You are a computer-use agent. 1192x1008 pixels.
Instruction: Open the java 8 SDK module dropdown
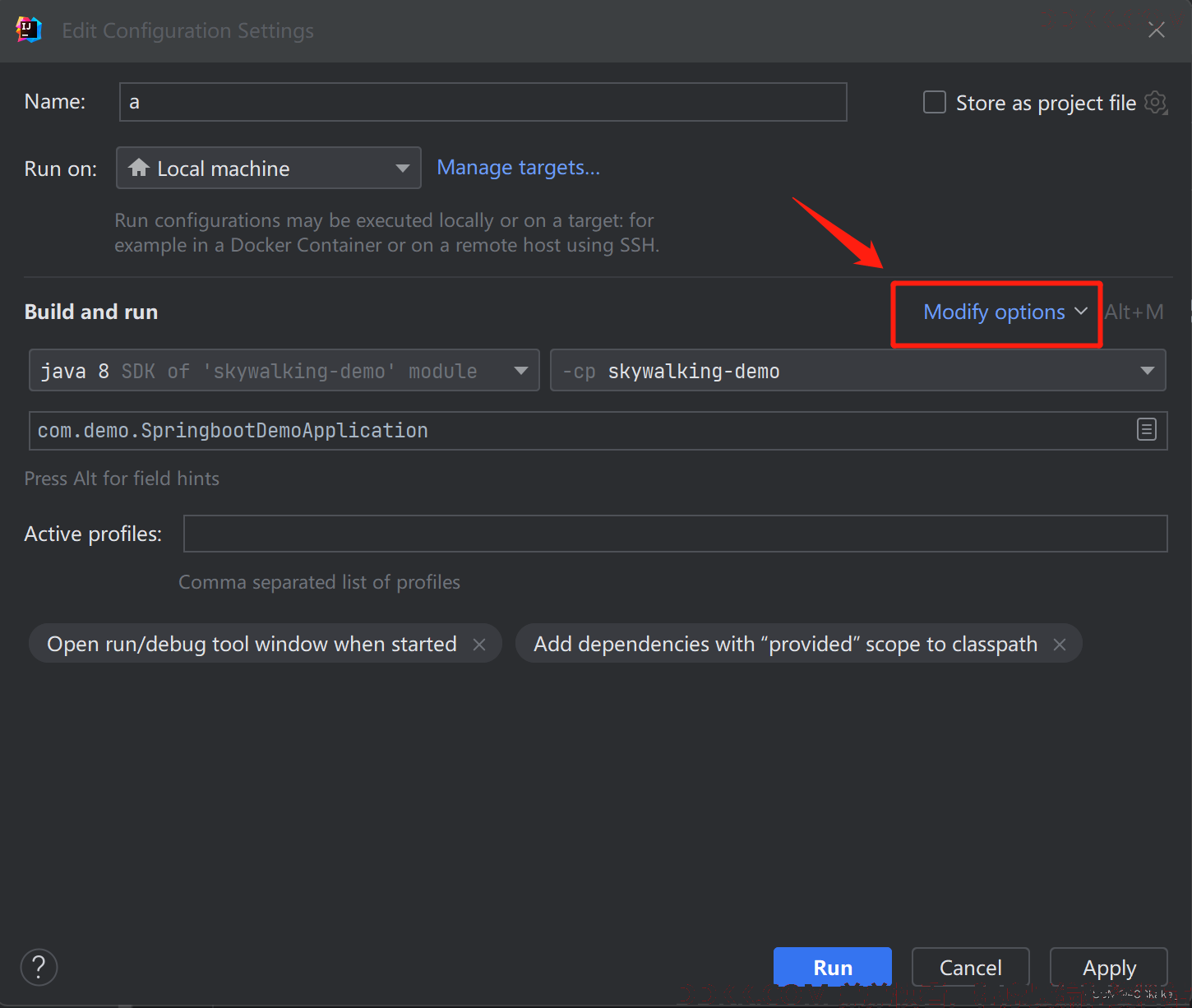click(x=284, y=370)
